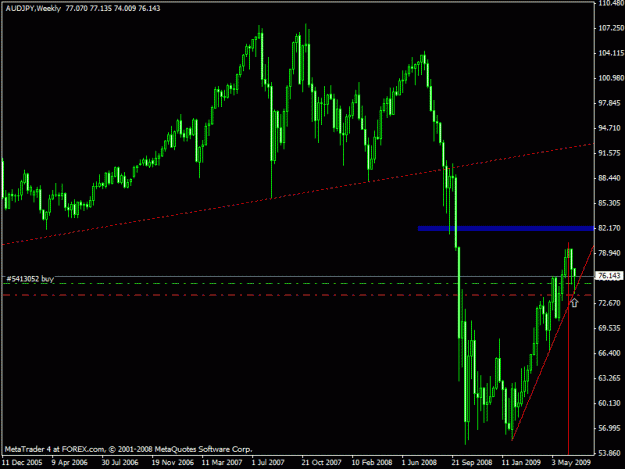Click date axis label "21 Sep 2008"
This screenshot has width=625, height=469.
click(x=472, y=463)
